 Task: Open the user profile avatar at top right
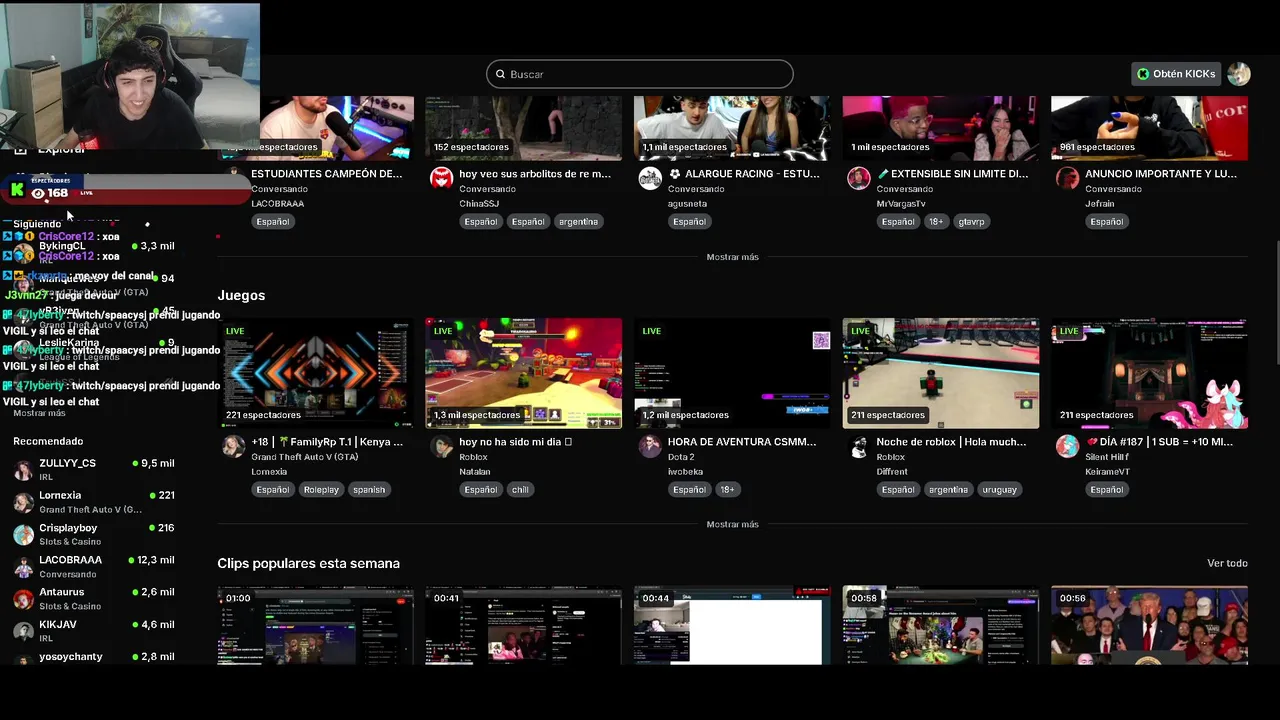point(1239,74)
